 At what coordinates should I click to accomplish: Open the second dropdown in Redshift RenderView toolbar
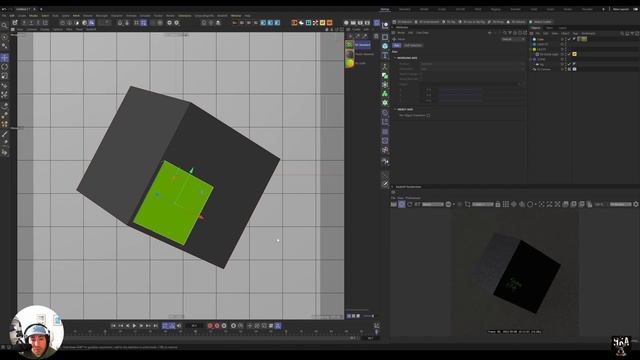482,204
